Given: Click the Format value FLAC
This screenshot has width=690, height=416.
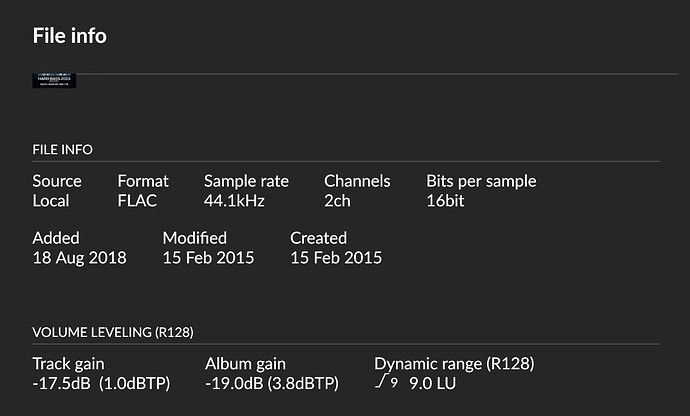Looking at the screenshot, I should 138,201.
